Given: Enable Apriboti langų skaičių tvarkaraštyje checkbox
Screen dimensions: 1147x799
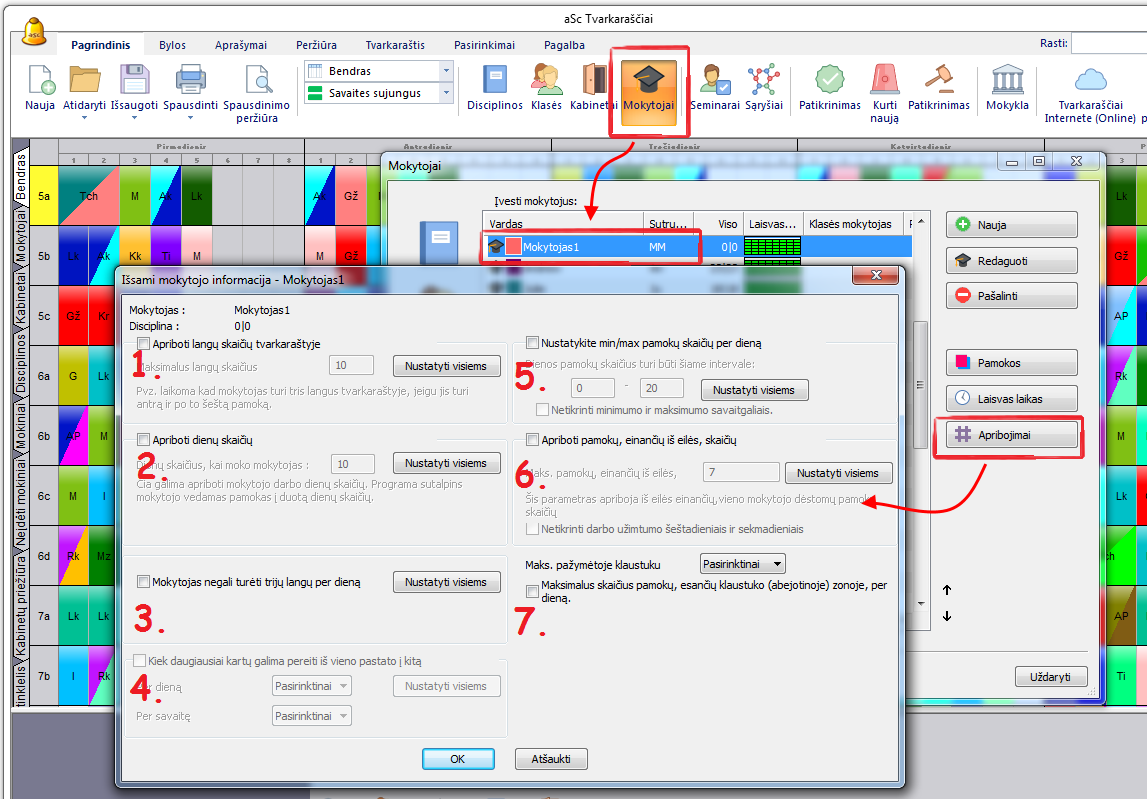Looking at the screenshot, I should (x=143, y=343).
